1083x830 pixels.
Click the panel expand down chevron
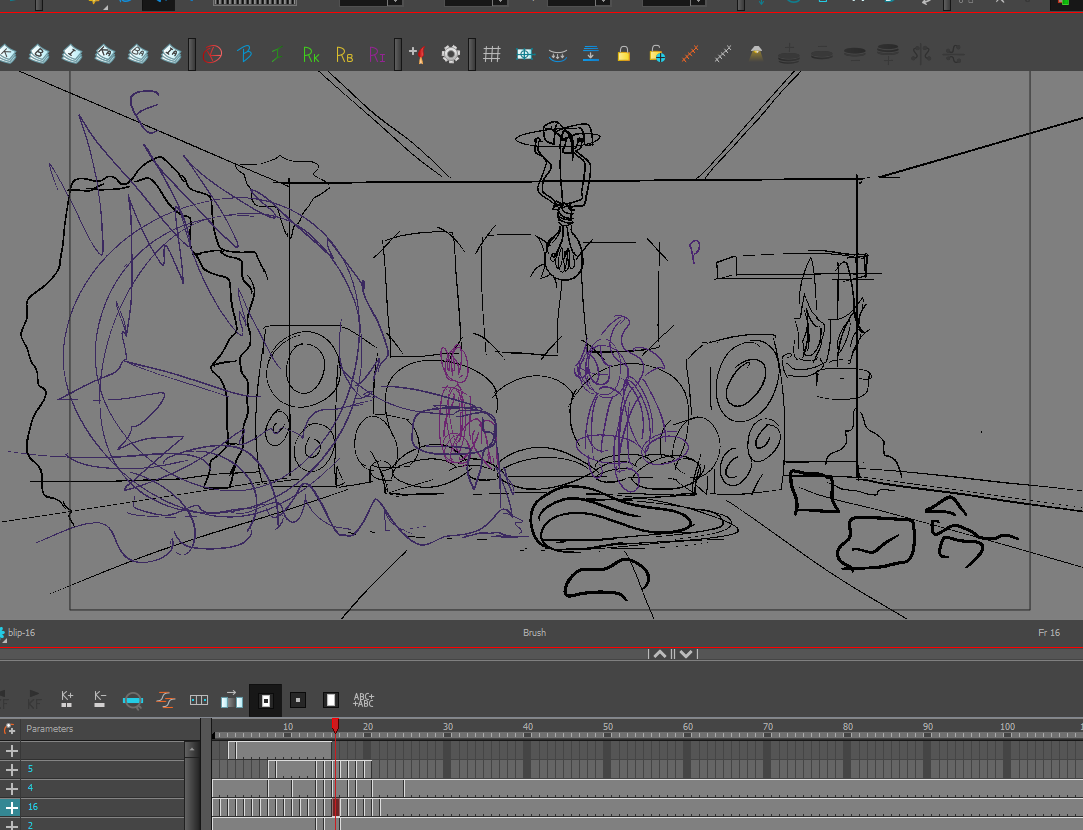[686, 654]
